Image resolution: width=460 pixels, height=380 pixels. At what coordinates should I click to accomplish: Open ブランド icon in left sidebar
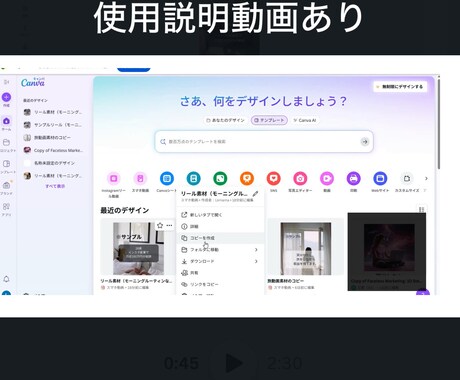click(x=6, y=185)
